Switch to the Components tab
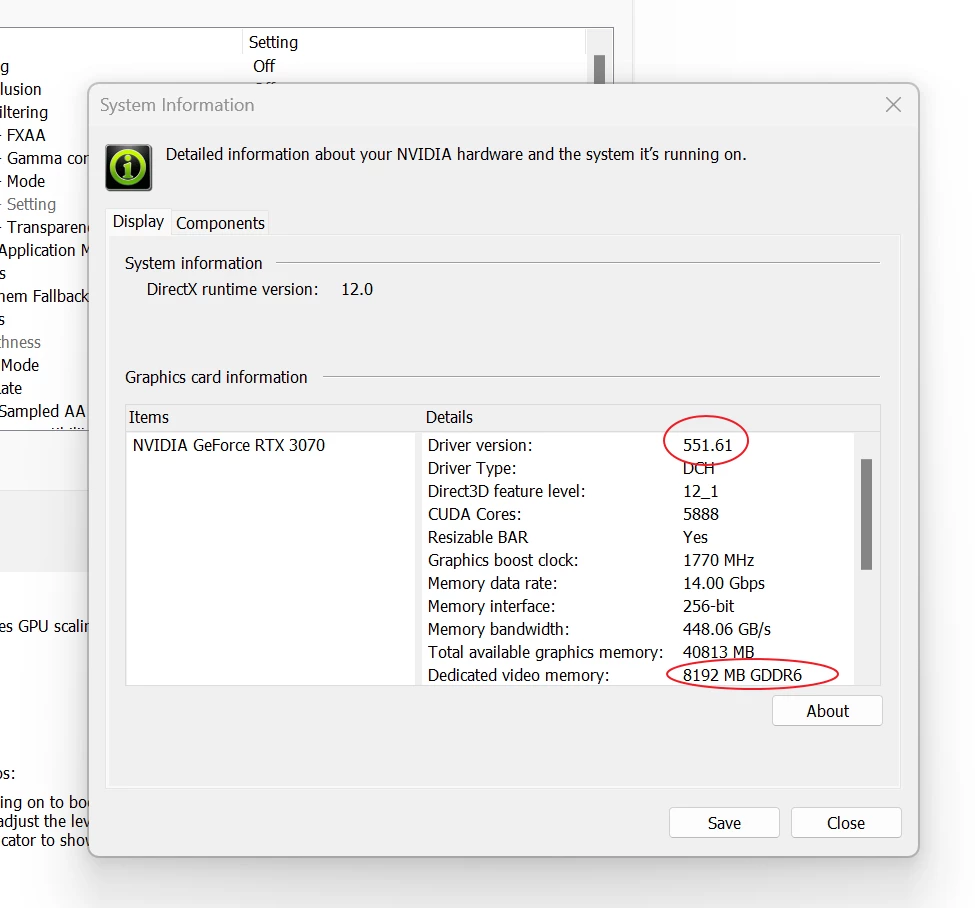 coord(220,223)
